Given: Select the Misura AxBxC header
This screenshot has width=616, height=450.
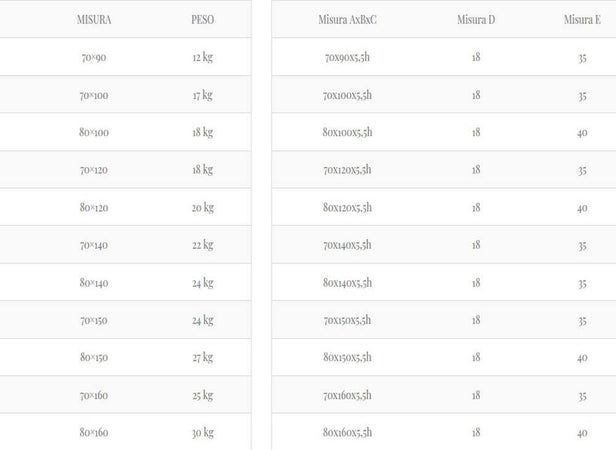Looking at the screenshot, I should [347, 20].
